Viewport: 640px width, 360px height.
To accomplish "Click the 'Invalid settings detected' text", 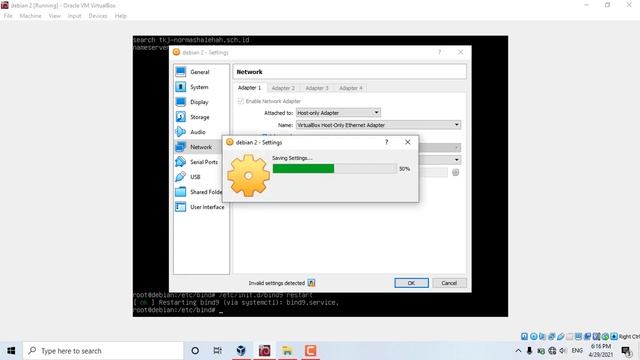I will coord(277,283).
